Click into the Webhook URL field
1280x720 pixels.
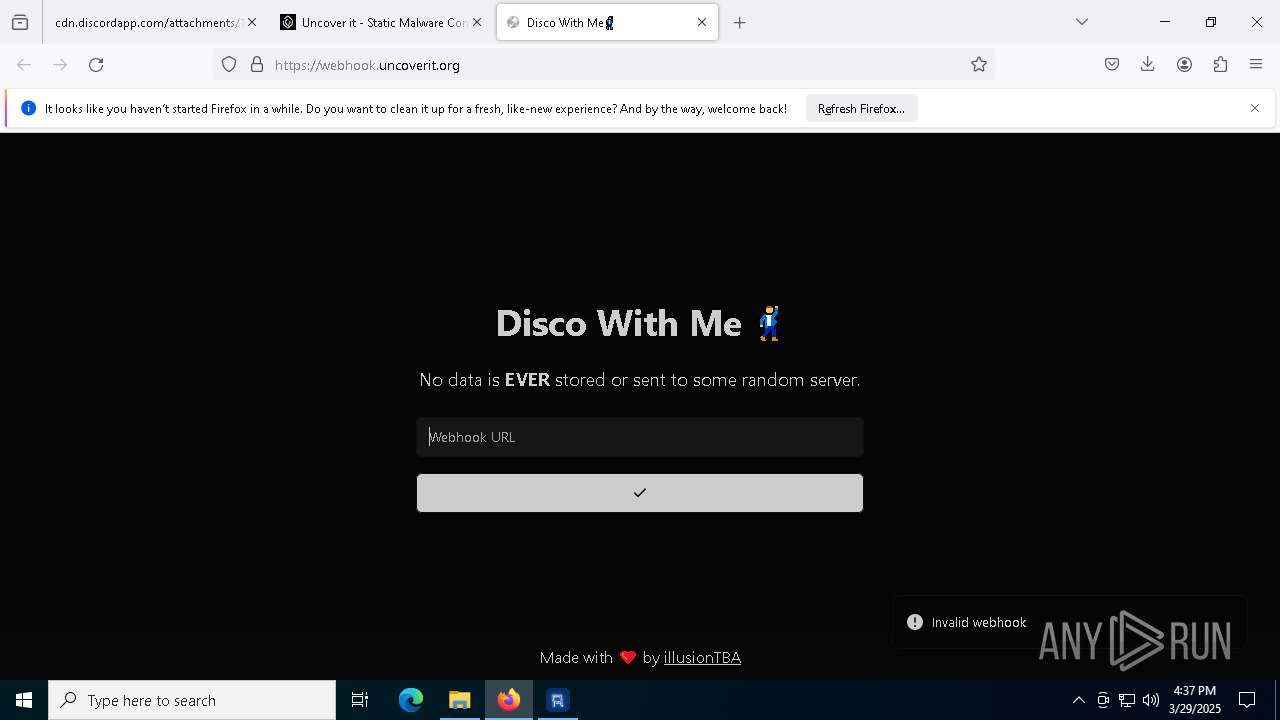(640, 437)
